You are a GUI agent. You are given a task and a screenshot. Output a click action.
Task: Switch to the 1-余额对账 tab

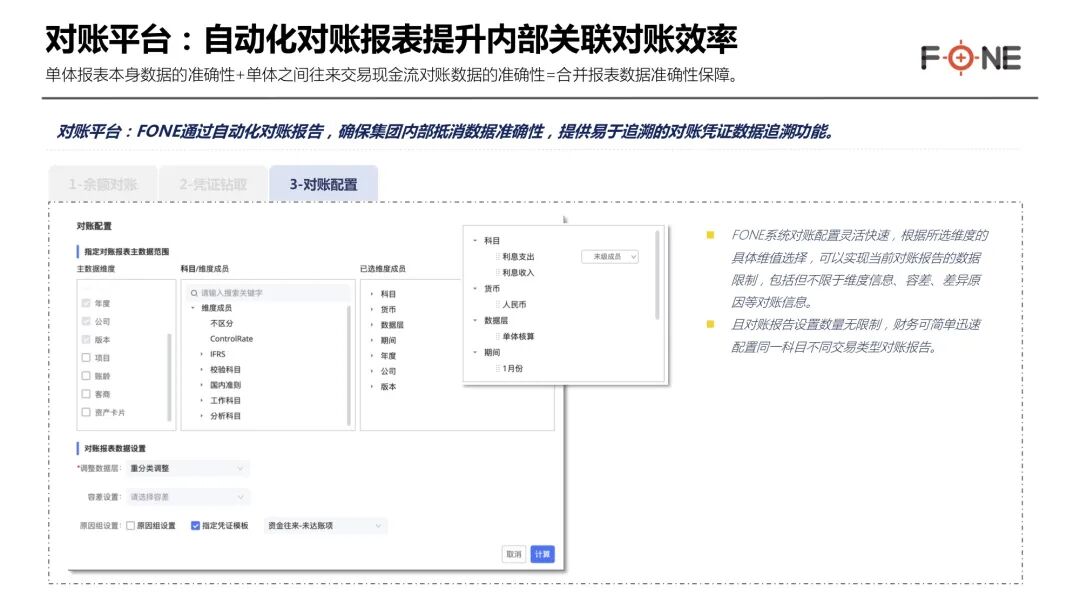point(103,182)
